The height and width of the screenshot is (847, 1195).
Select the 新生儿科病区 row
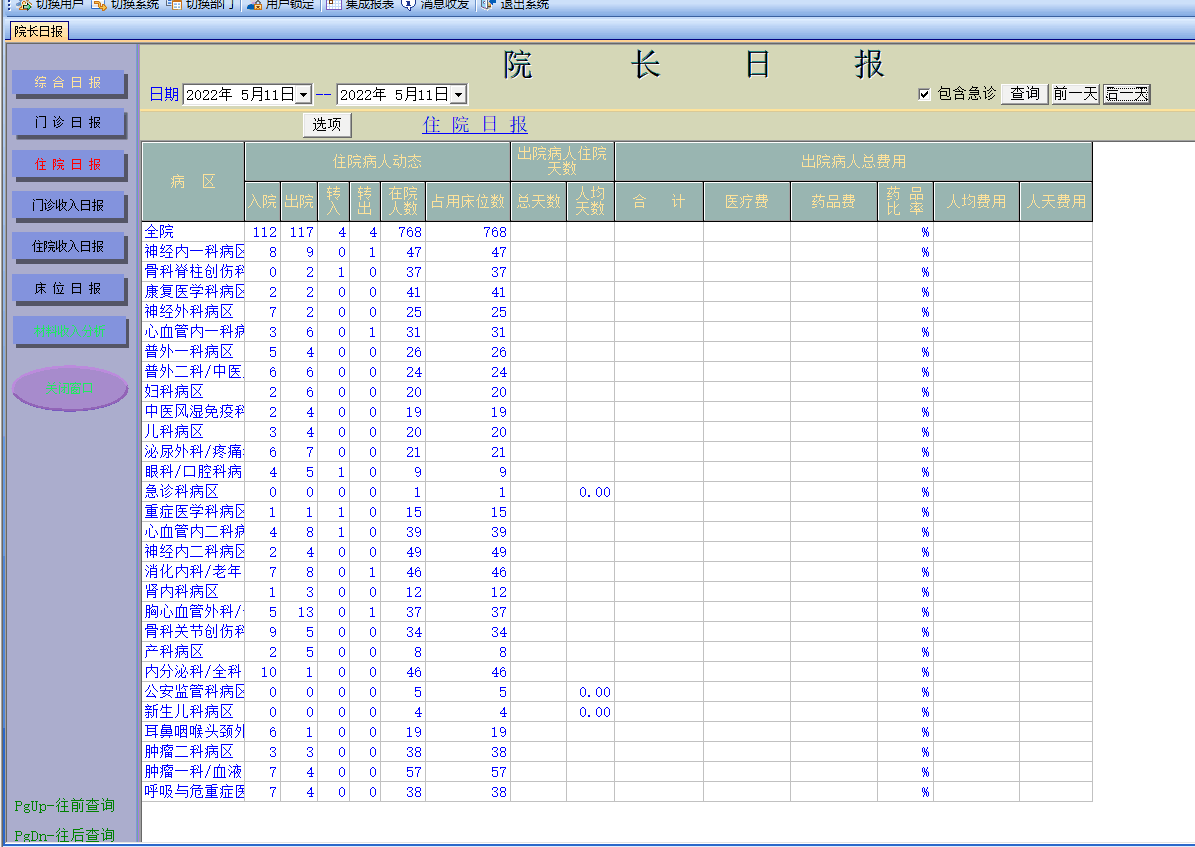[x=617, y=712]
